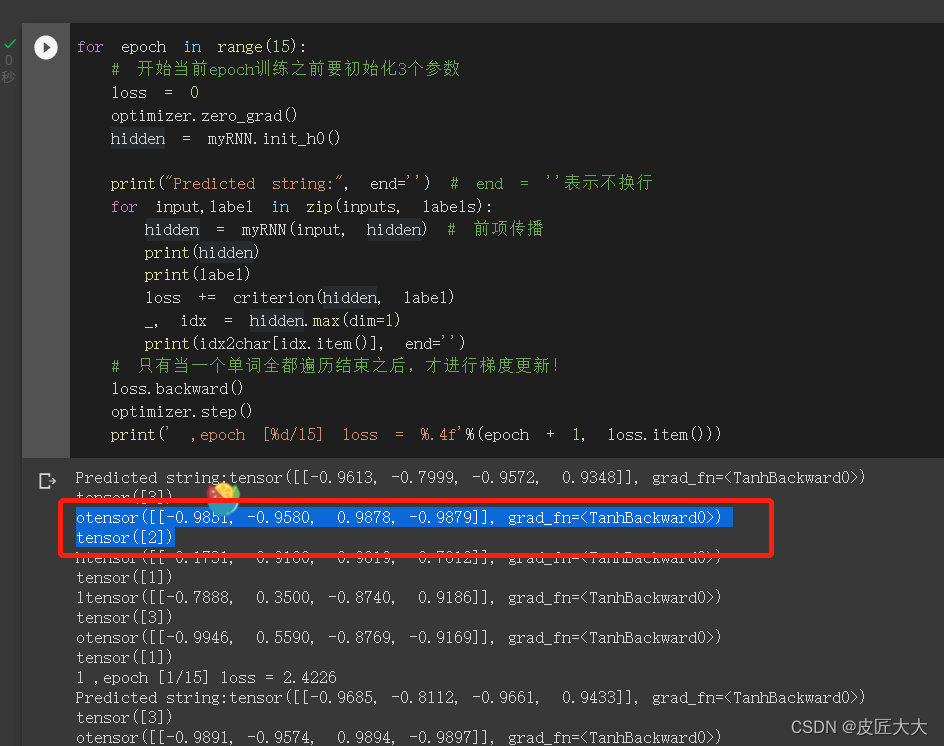The height and width of the screenshot is (746, 944).
Task: Click the 'hidden = myRNN(input, hidden)' line
Action: point(285,229)
